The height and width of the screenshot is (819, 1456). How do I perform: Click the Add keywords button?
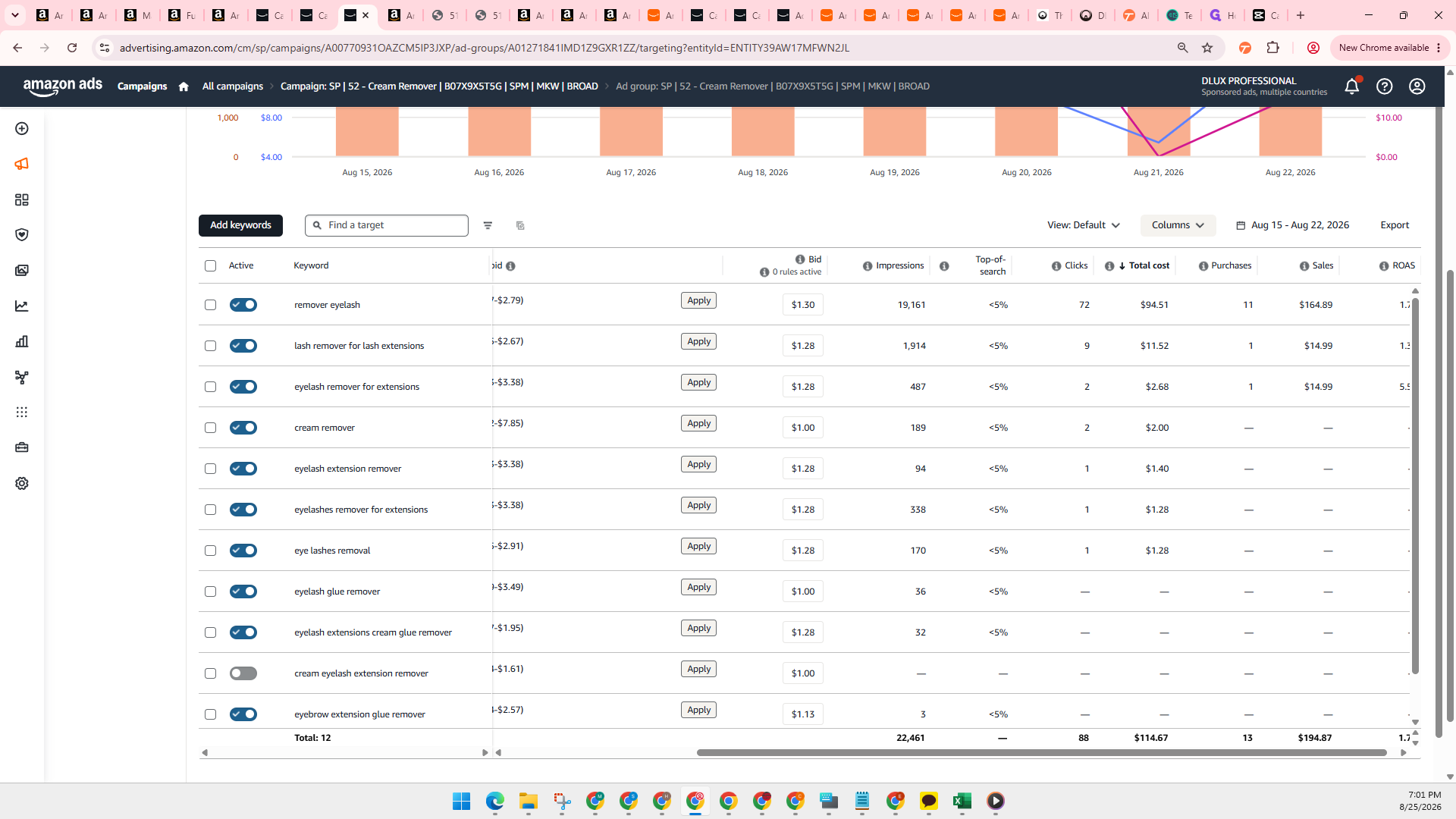[240, 225]
